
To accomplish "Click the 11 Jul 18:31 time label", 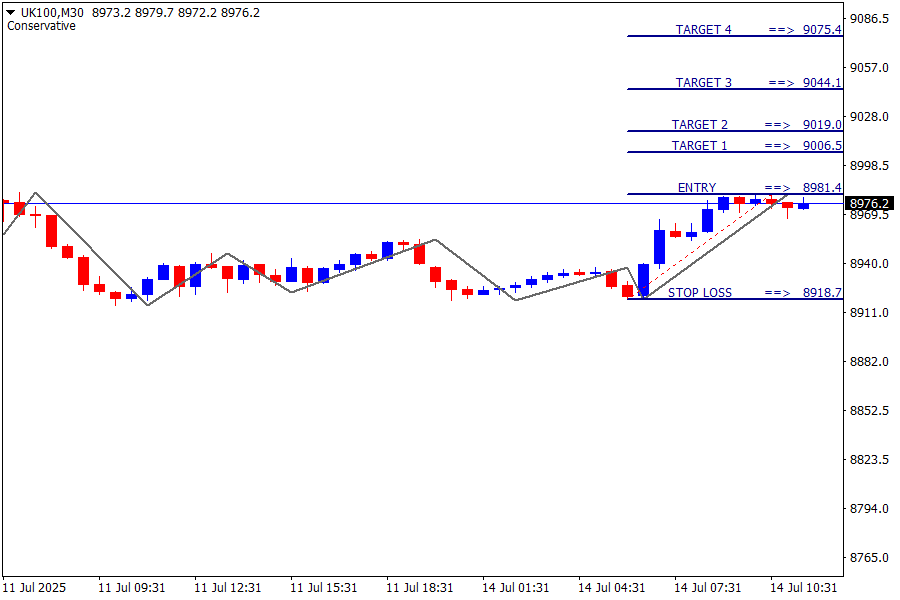I will pyautogui.click(x=420, y=588).
